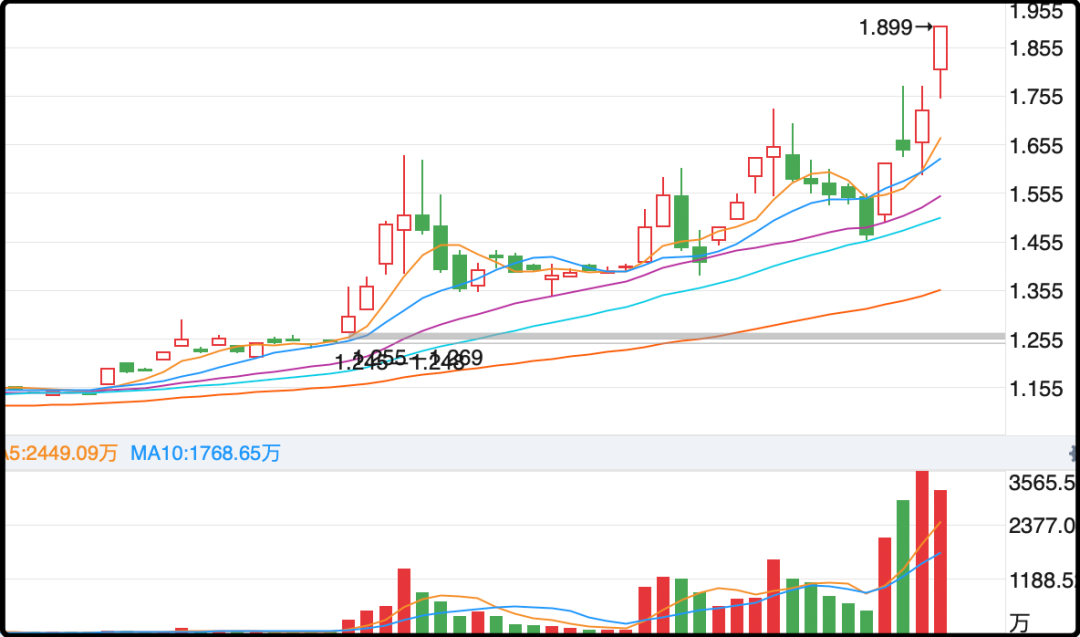Click the 1.855 price axis label
Image resolution: width=1080 pixels, height=637 pixels.
point(1036,48)
